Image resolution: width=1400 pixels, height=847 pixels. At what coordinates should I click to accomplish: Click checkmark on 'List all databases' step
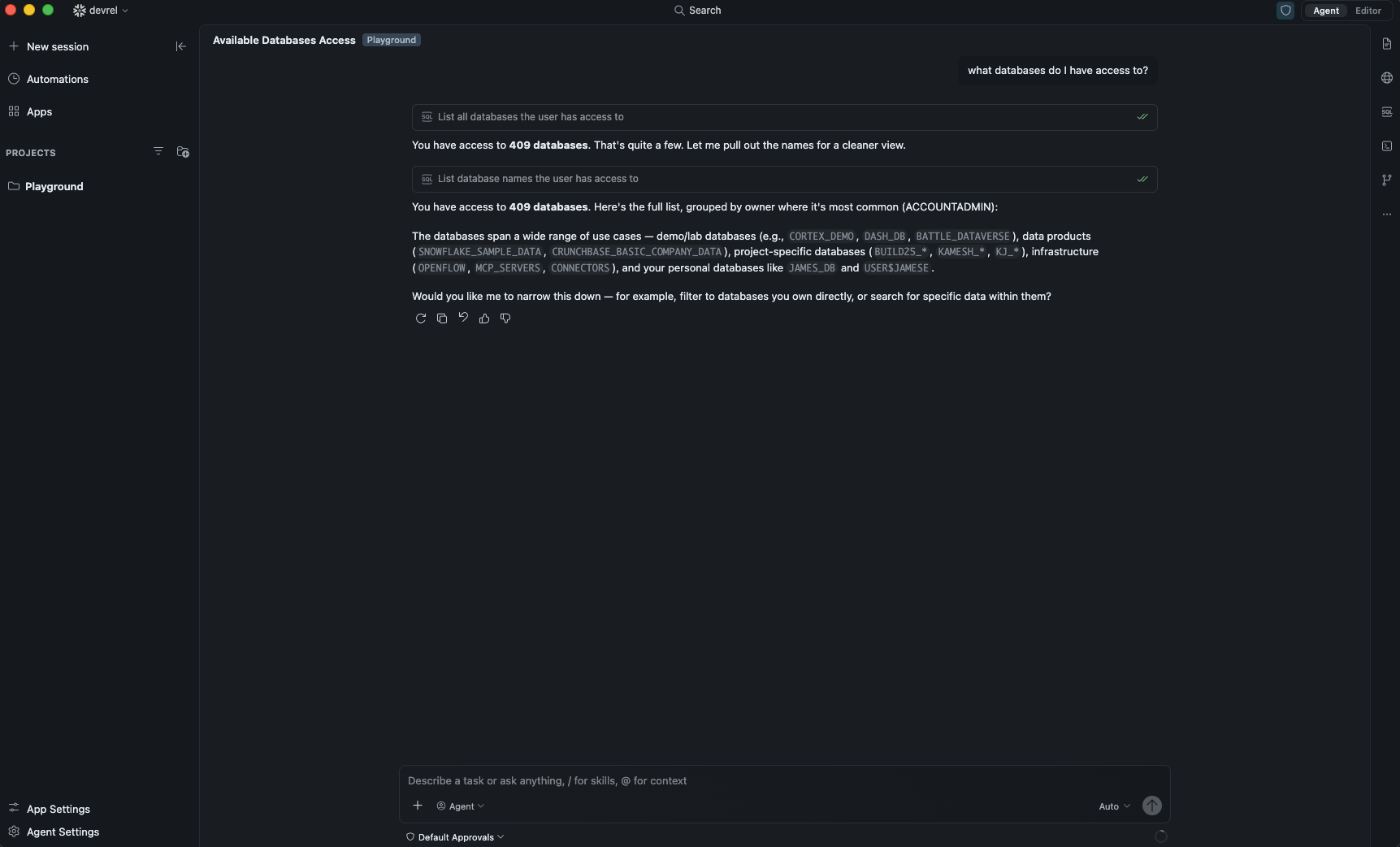(x=1142, y=117)
